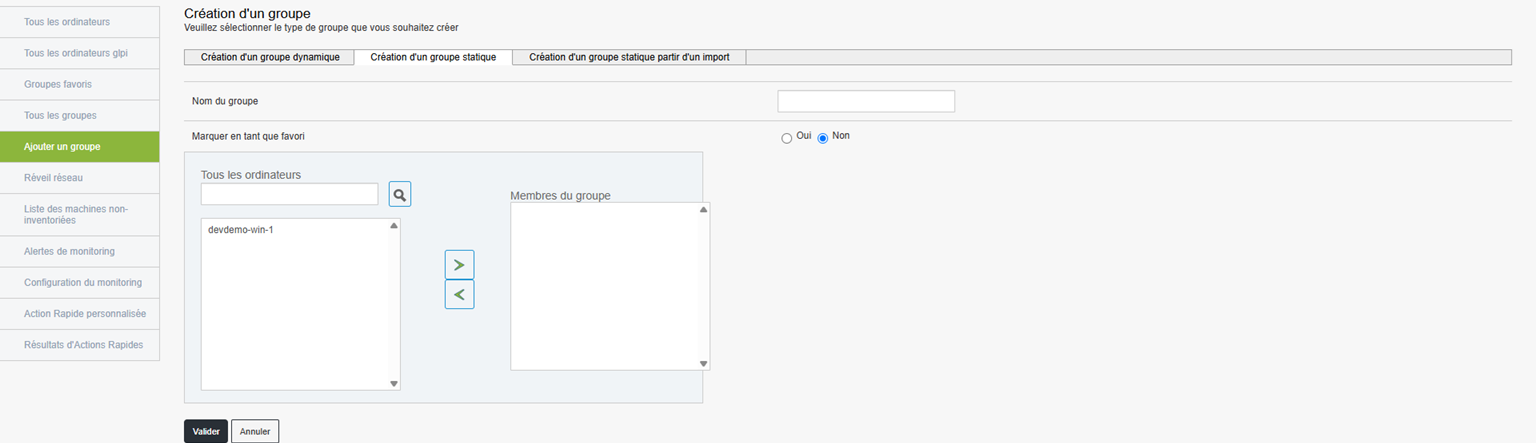Open the group static import tab
Viewport: 1536px width, 443px height.
pyautogui.click(x=629, y=57)
